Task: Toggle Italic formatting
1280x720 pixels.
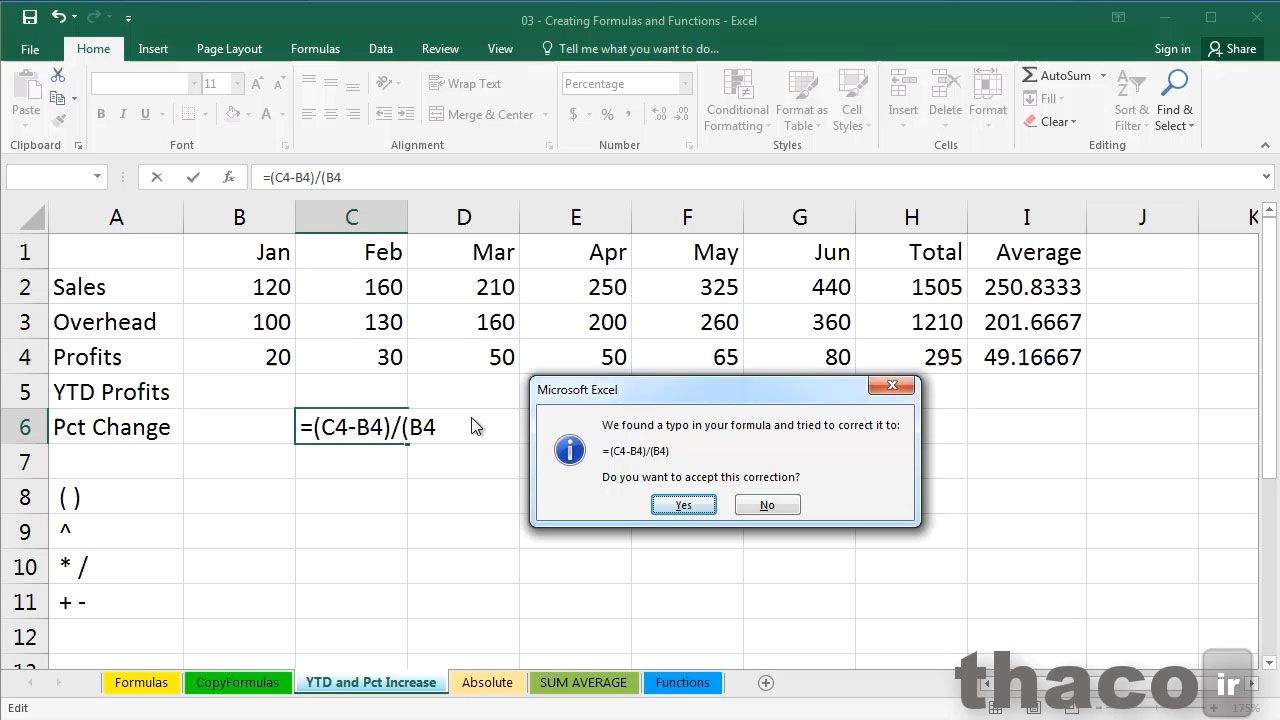Action: coord(122,114)
